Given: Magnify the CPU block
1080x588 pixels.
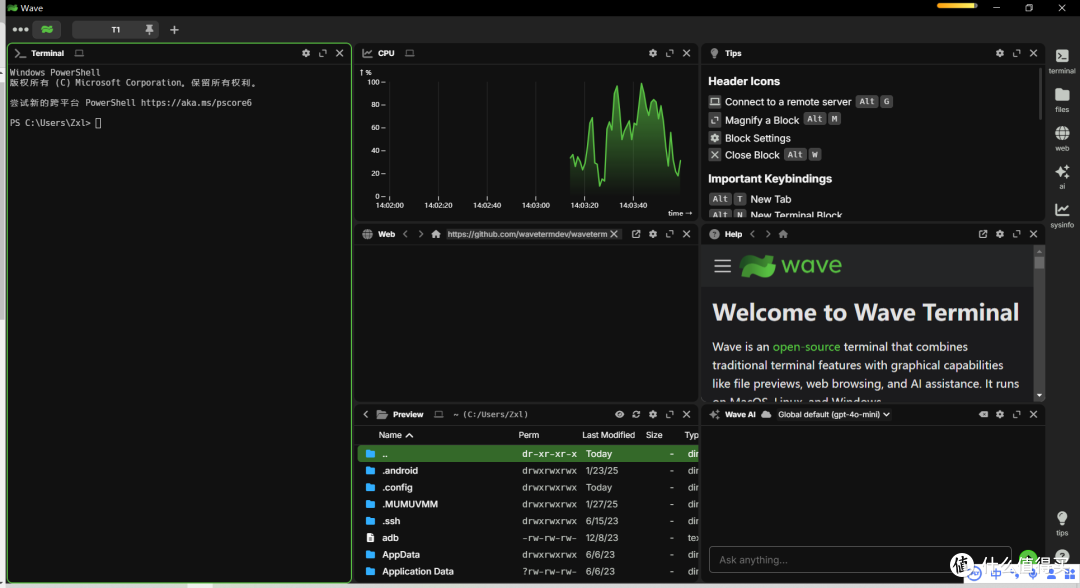Looking at the screenshot, I should tap(670, 53).
